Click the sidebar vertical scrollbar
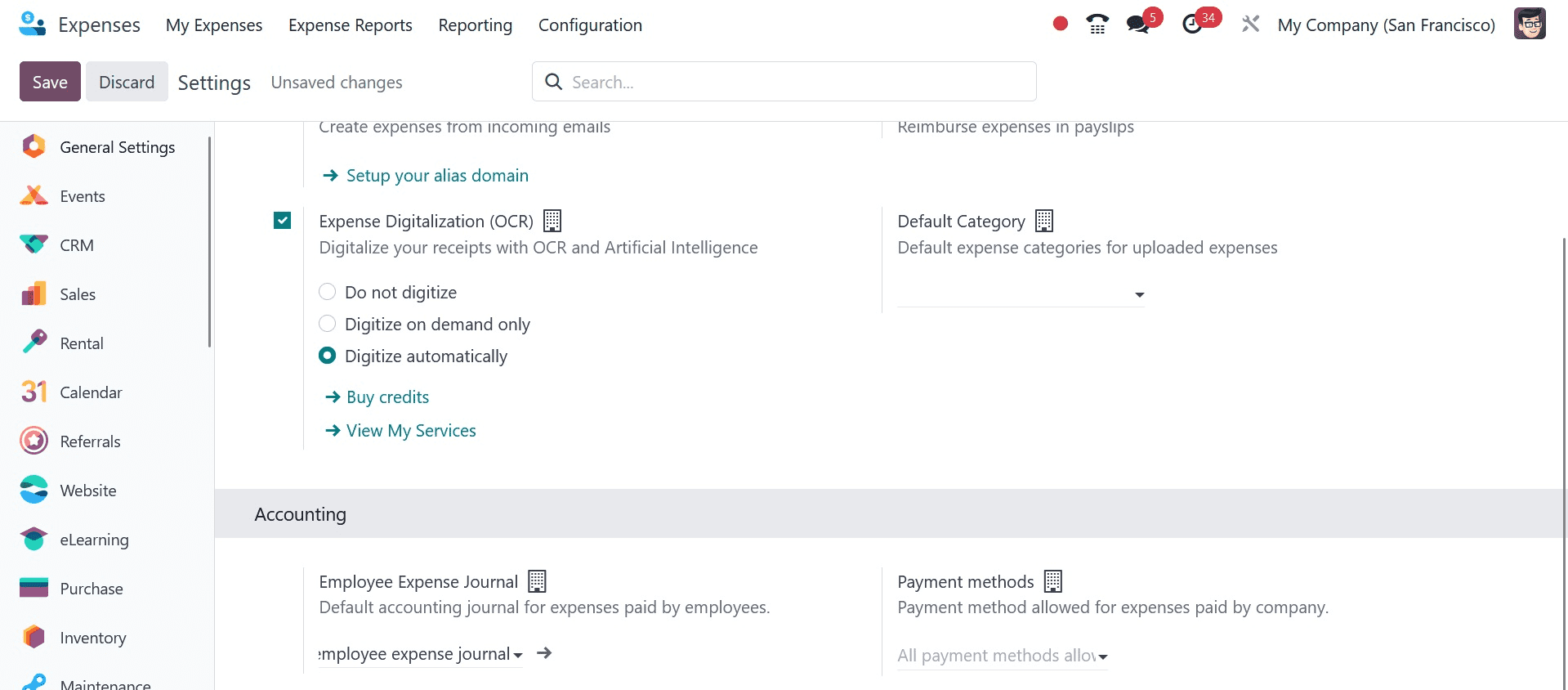 pyautogui.click(x=210, y=241)
